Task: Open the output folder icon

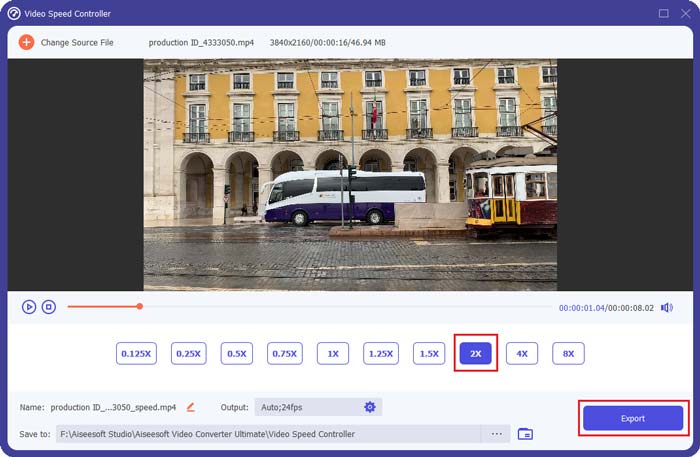Action: point(525,434)
